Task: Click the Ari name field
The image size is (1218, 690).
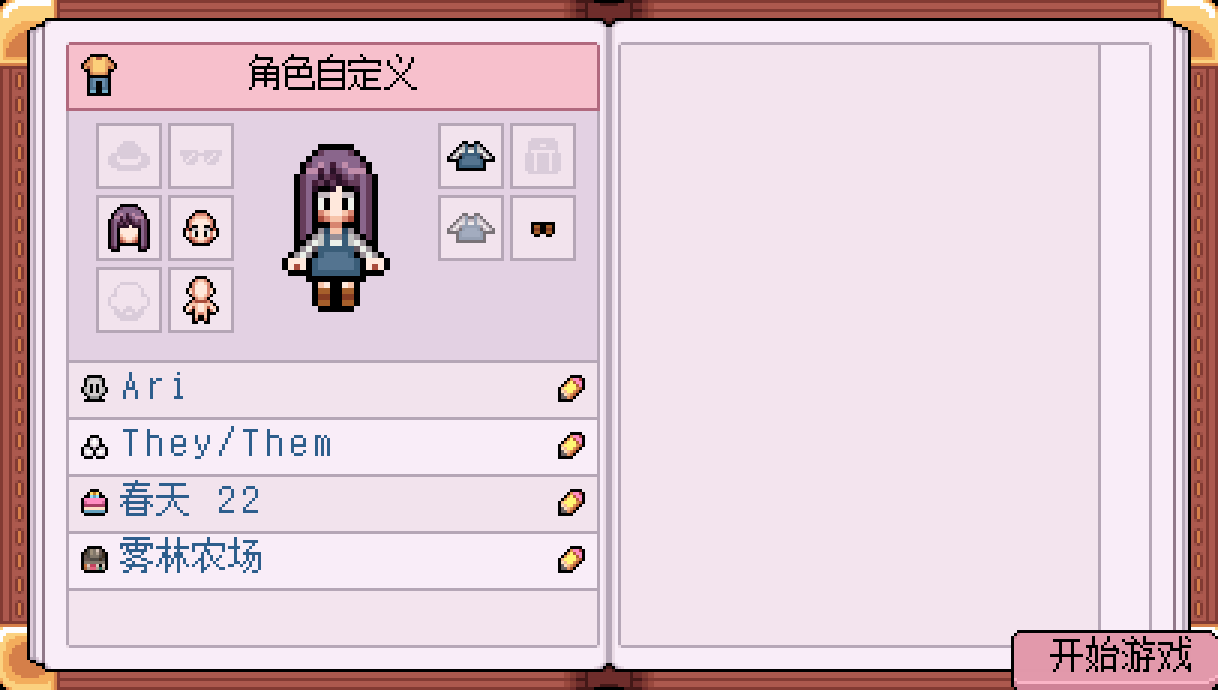Action: (x=333, y=389)
